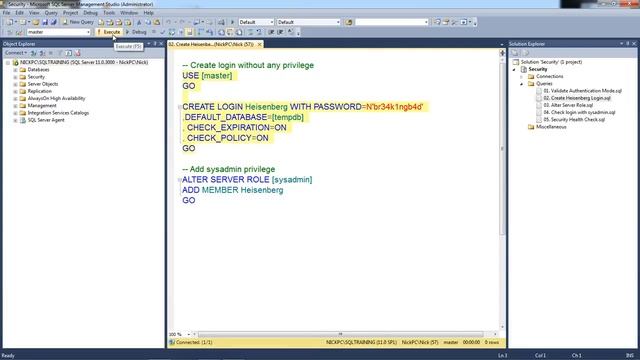Open the Tools menu
The height and width of the screenshot is (360, 640).
109,13
